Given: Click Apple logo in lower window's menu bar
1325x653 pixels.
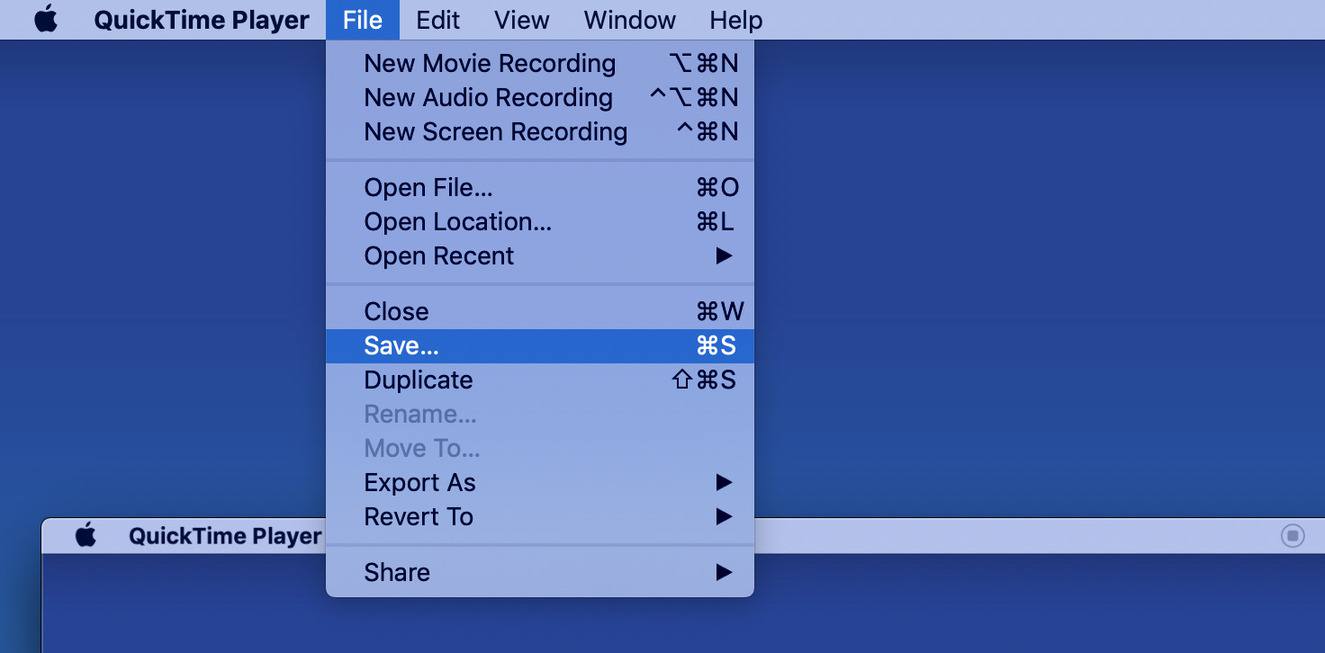Looking at the screenshot, I should tap(86, 535).
